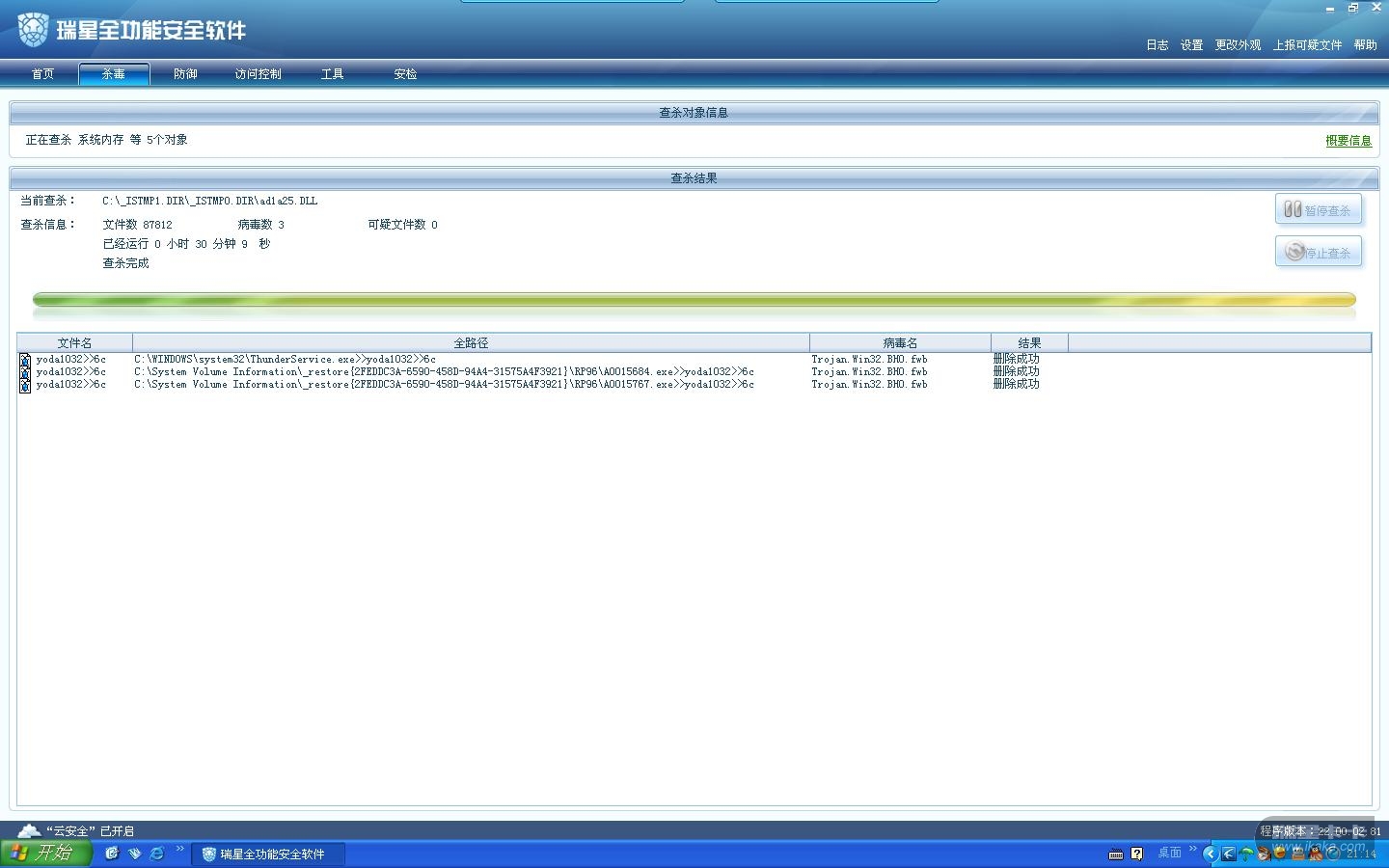Click the yellow smiley icon in the system tray
Image resolution: width=1389 pixels, height=868 pixels.
coord(1281,854)
